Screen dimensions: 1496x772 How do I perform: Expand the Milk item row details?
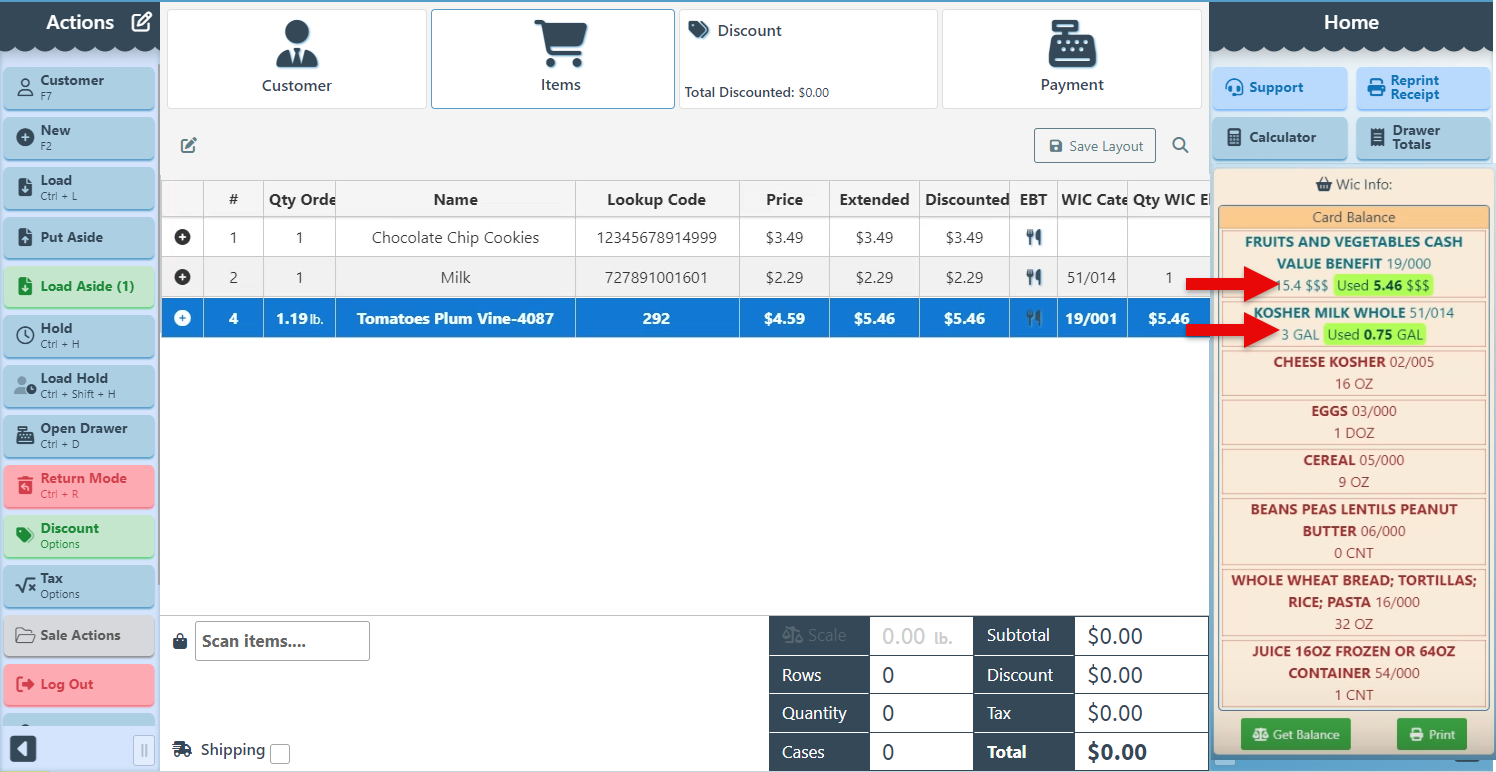[182, 277]
